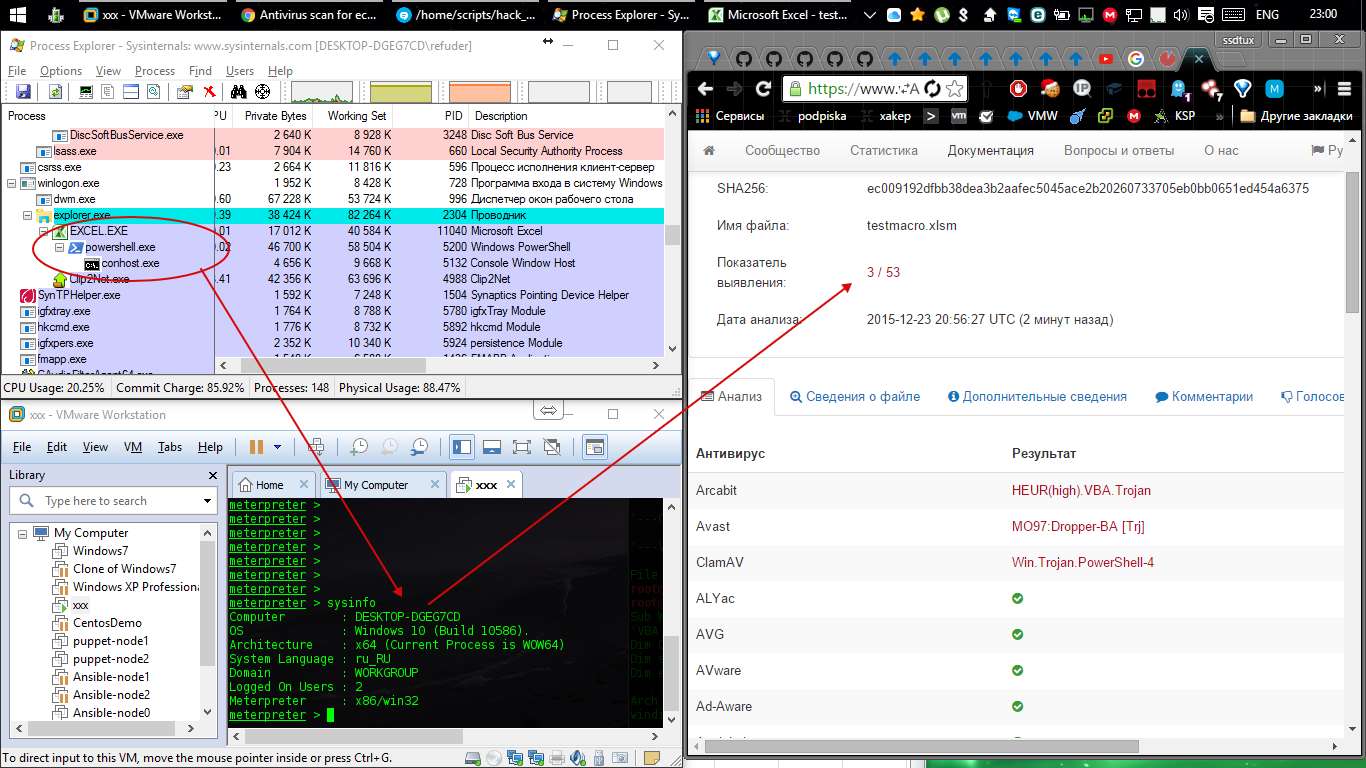Select CentosDemo VM in Library tree
The width and height of the screenshot is (1366, 768).
coord(107,623)
